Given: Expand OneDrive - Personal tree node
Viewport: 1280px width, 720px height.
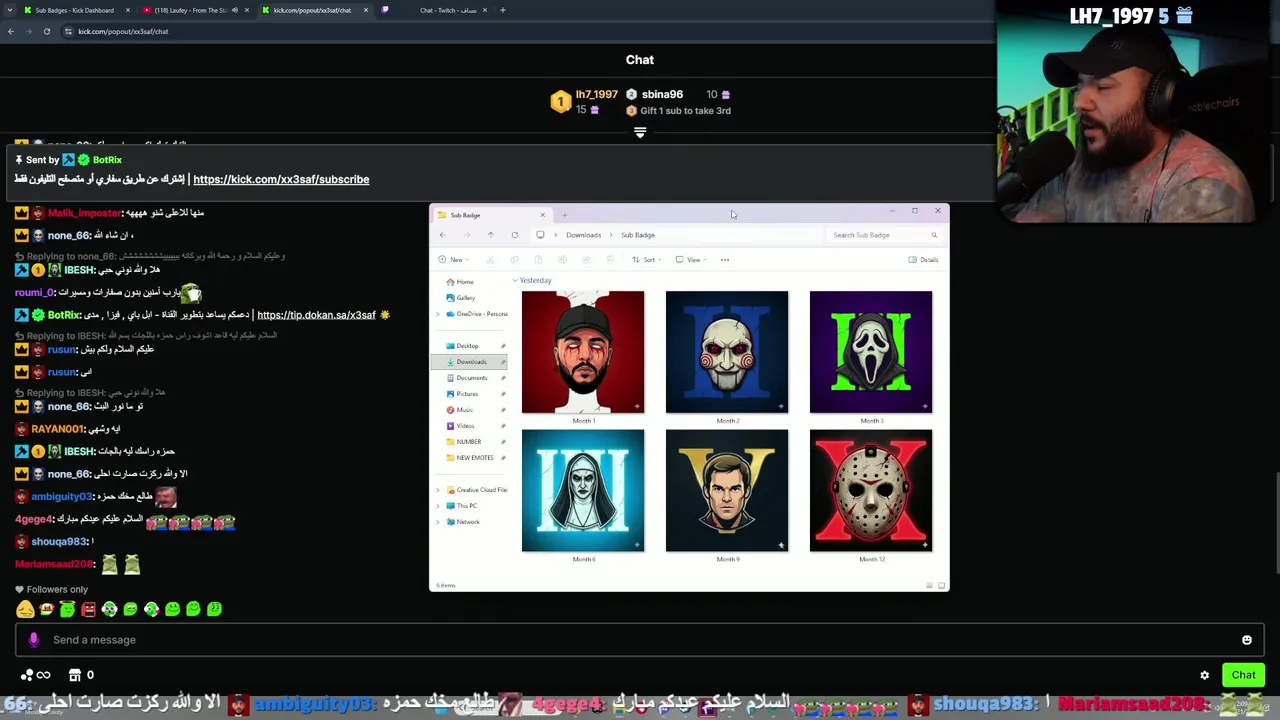Looking at the screenshot, I should pyautogui.click(x=437, y=314).
